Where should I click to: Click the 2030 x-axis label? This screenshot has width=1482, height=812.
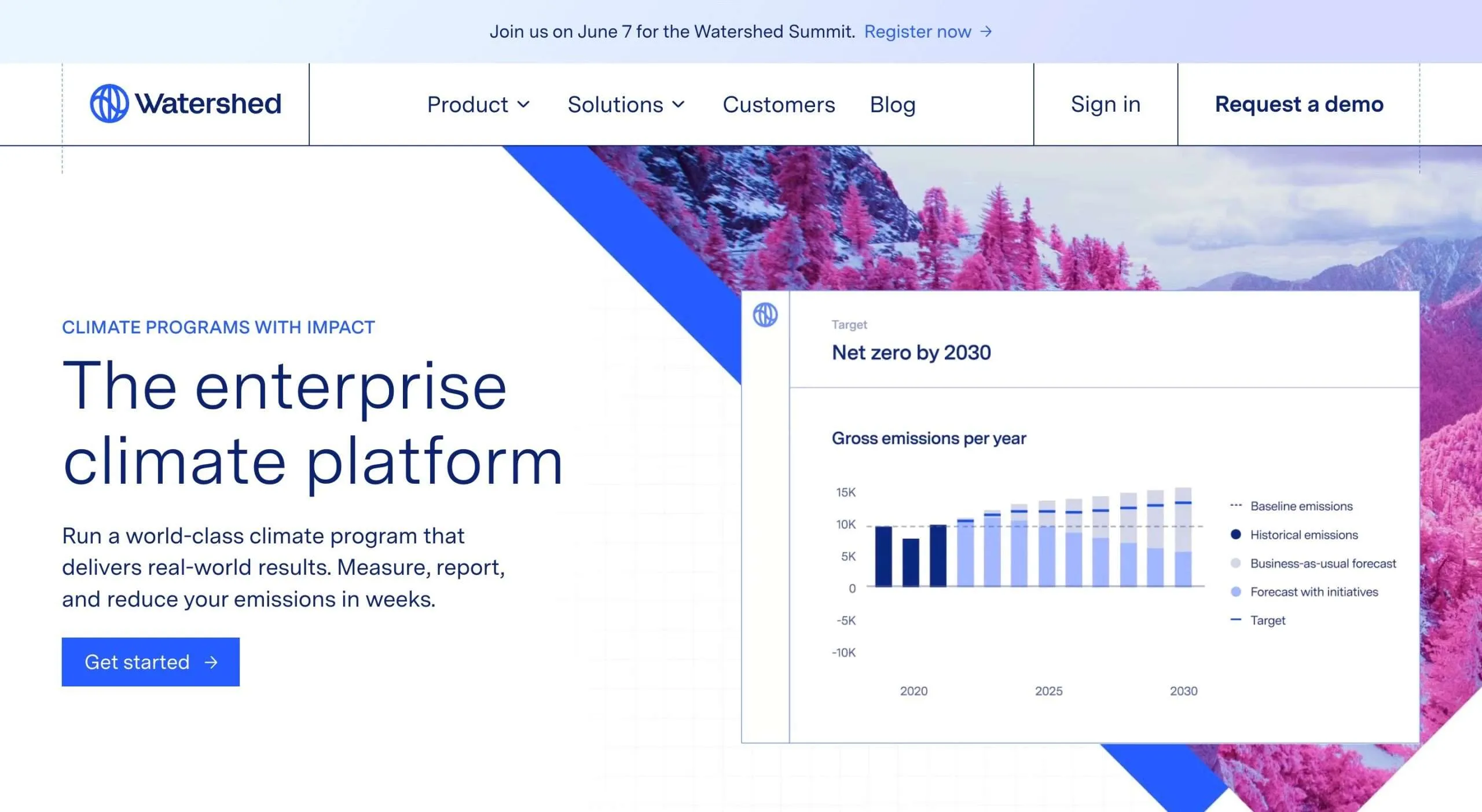pyautogui.click(x=1183, y=691)
